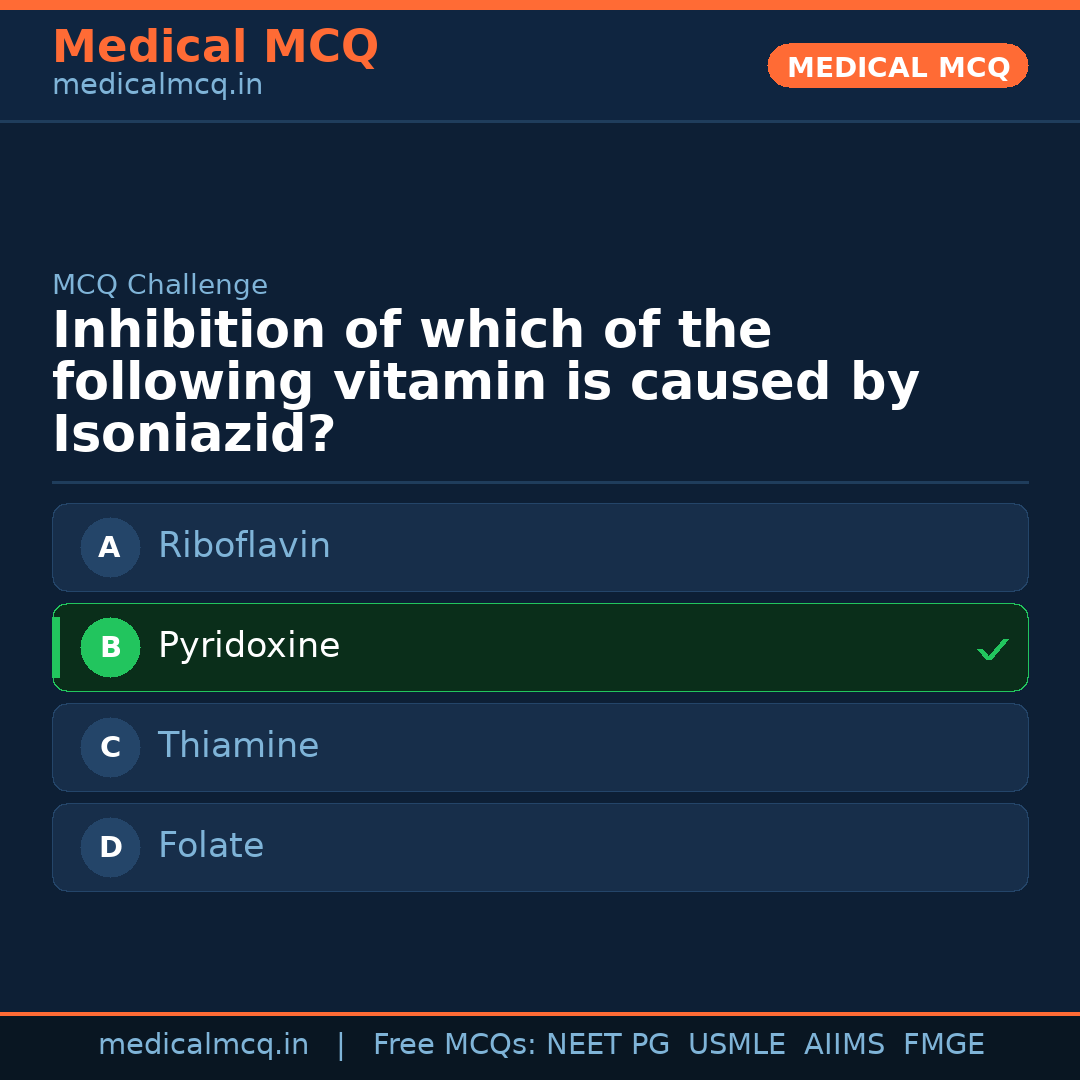
Task: Click the FMGE footer text
Action: click(x=943, y=1045)
